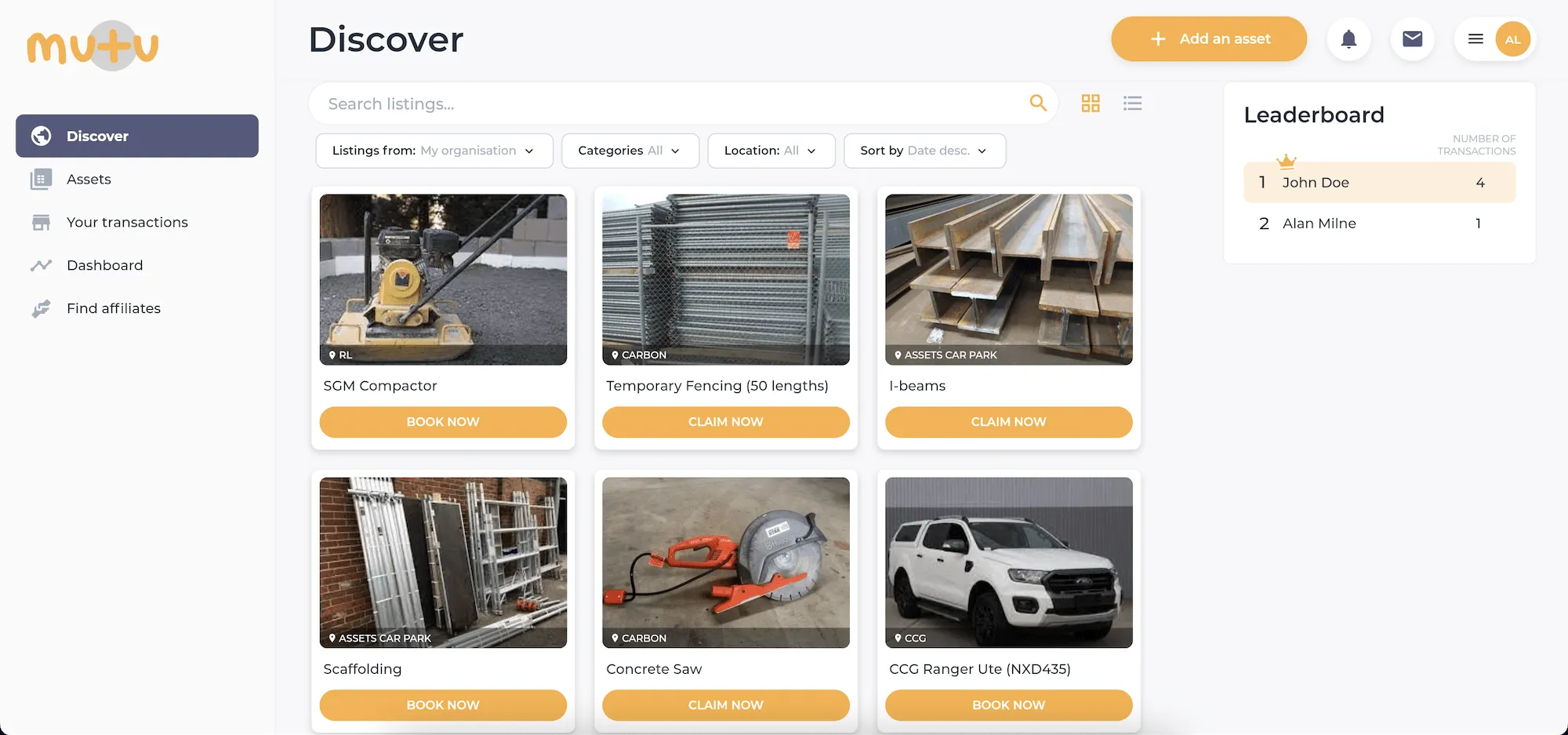Claim the Concrete Saw now
The image size is (1568, 735).
[x=726, y=705]
